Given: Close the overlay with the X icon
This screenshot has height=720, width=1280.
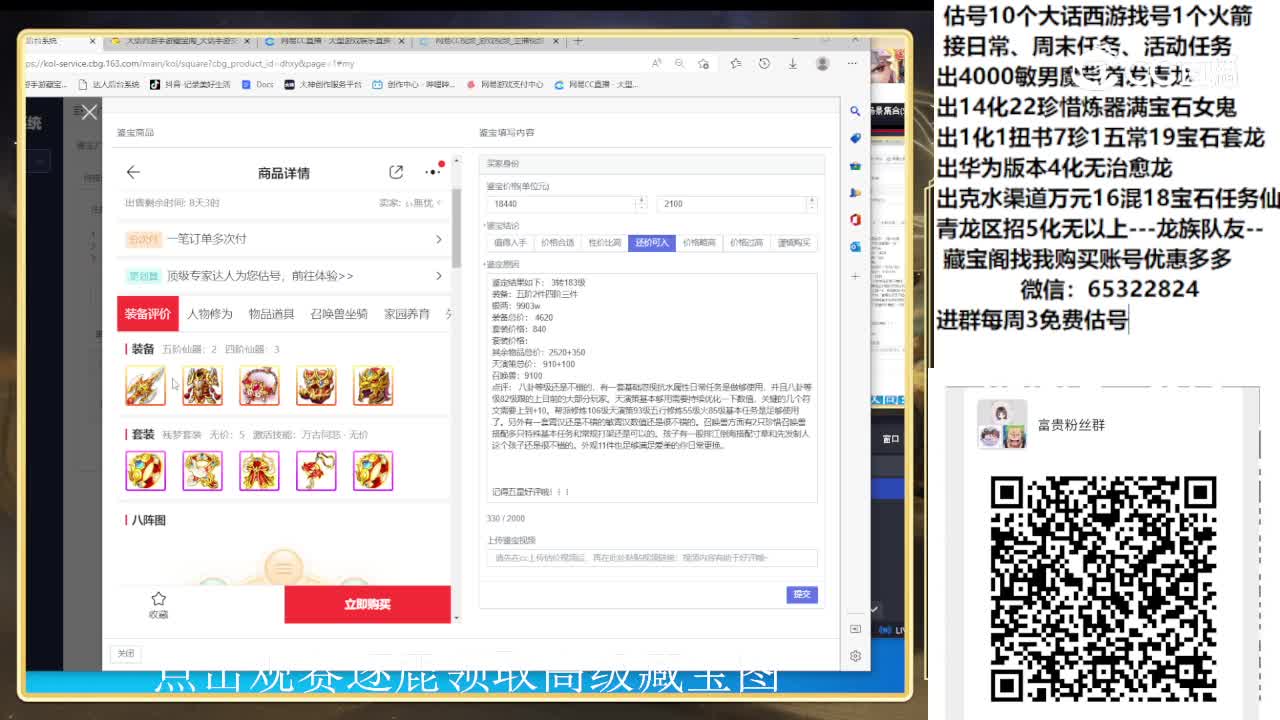Looking at the screenshot, I should (89, 112).
